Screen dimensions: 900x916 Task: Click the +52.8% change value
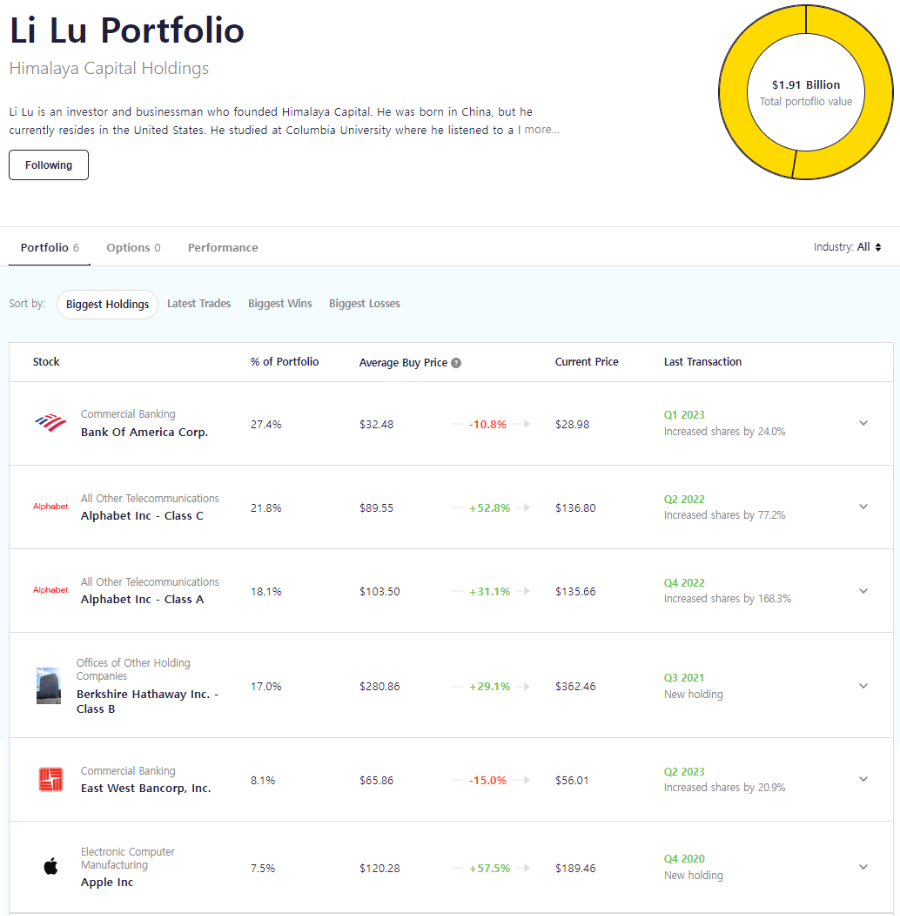point(489,508)
